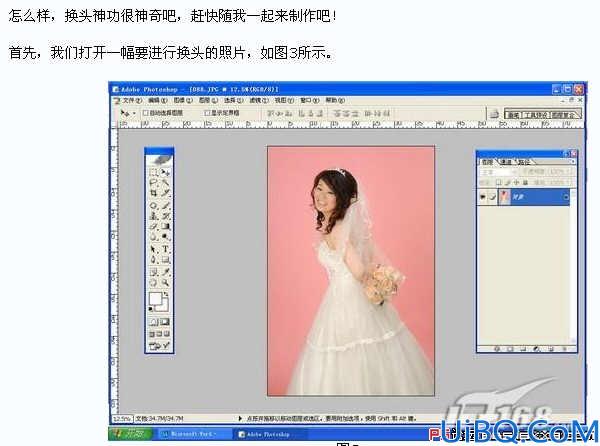Switch to Standard editing mode
Screen dimensions: 600x446
(153, 322)
